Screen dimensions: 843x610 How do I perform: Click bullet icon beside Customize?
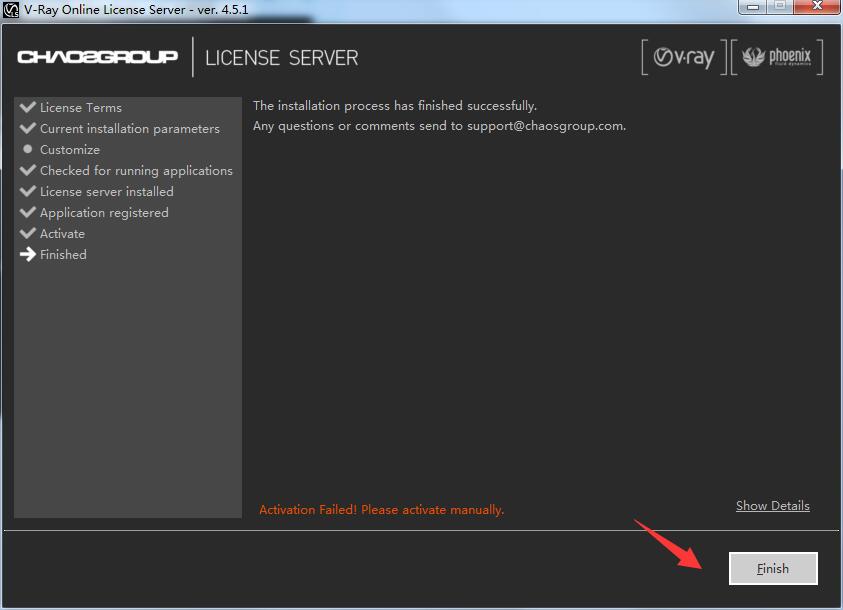(x=28, y=149)
